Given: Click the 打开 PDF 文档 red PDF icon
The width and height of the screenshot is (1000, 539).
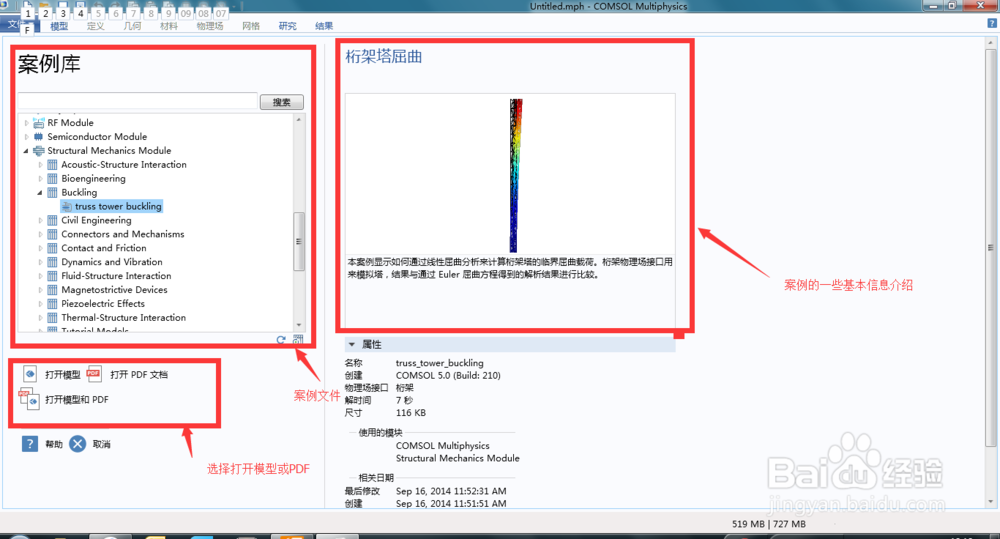Looking at the screenshot, I should pyautogui.click(x=94, y=374).
